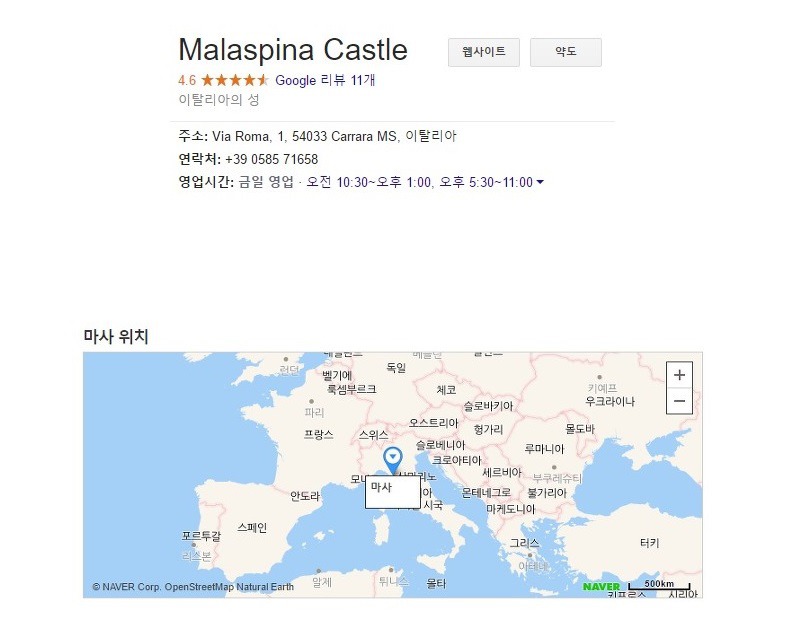The height and width of the screenshot is (628, 794).
Task: Click the blue location pin on map
Action: 393,460
